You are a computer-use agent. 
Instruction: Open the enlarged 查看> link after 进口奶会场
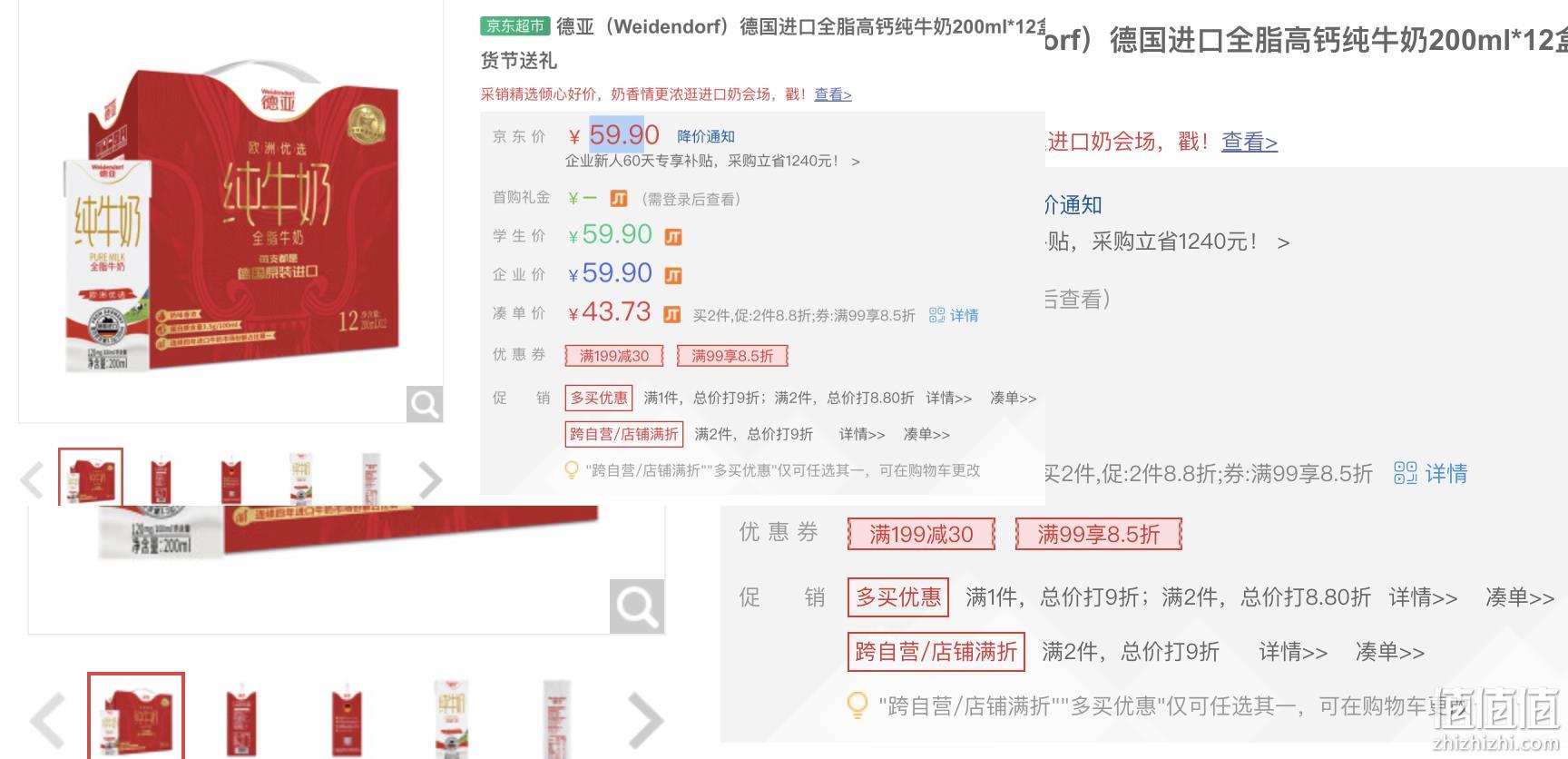pos(1249,142)
